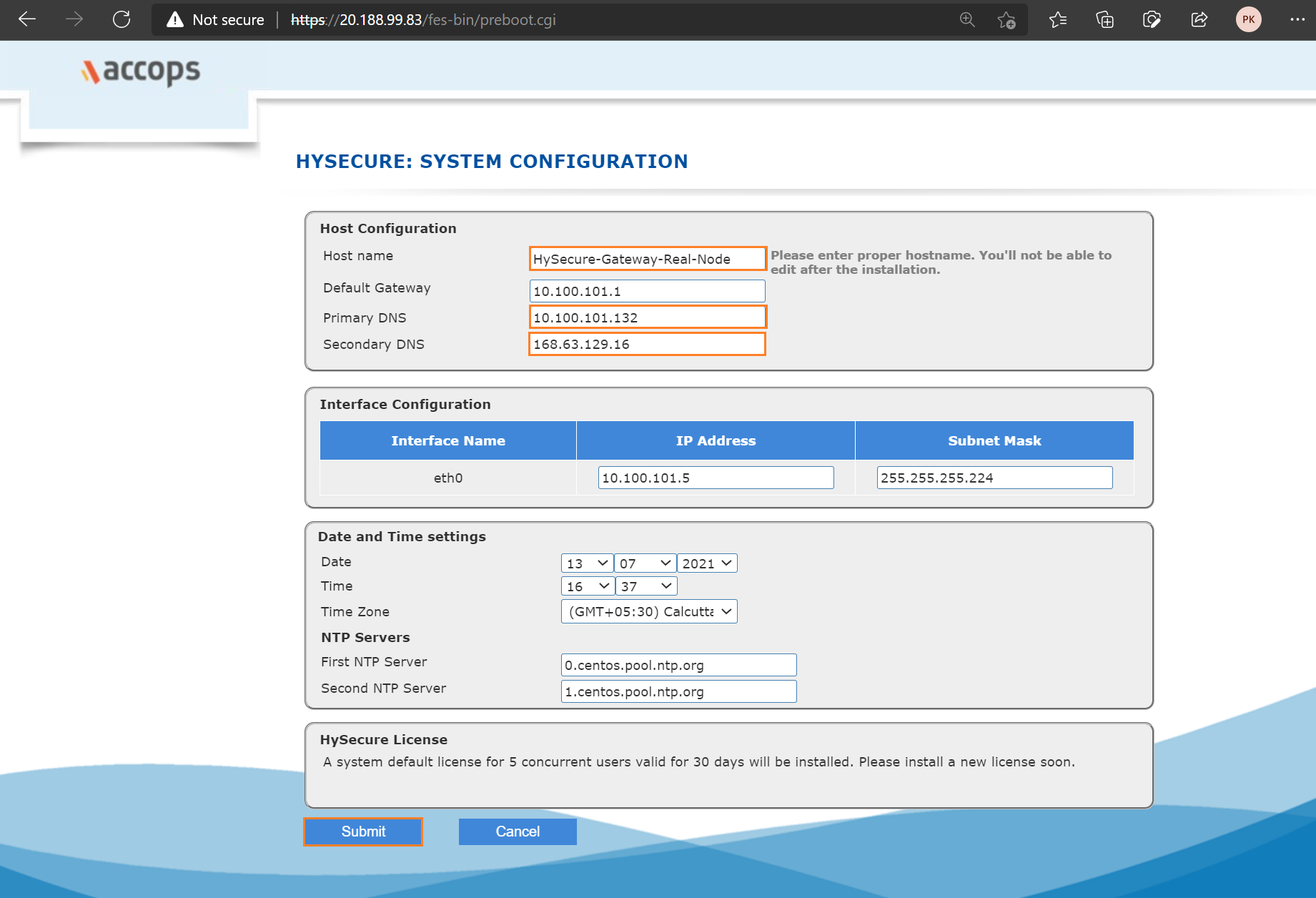Screen dimensions: 1316x898
Task: Click the Second NTP Server field
Action: point(679,691)
